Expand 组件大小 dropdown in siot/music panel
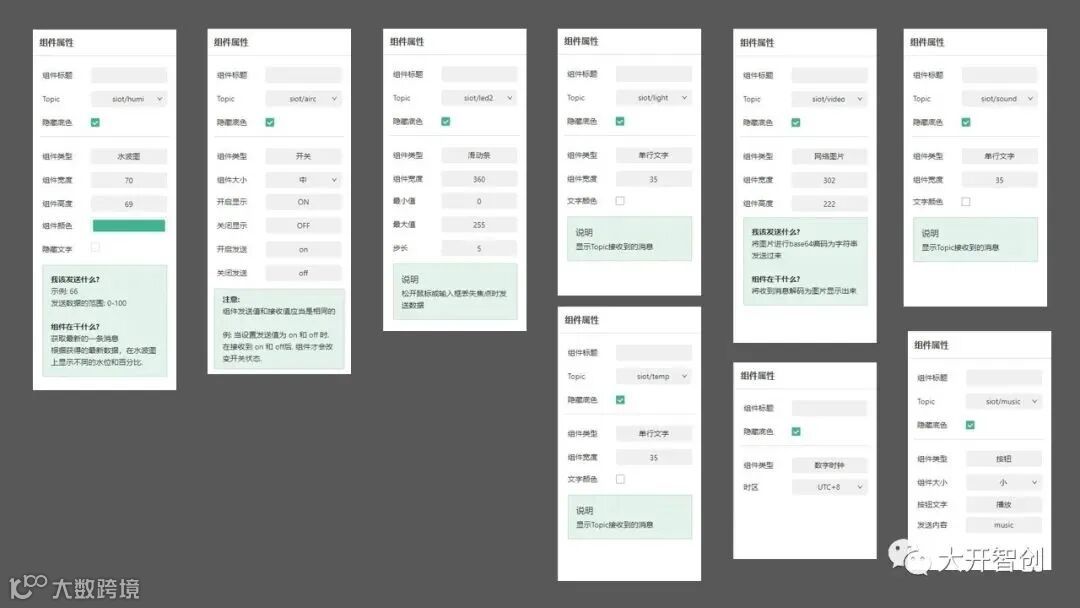Viewport: 1080px width, 608px height. pos(1004,483)
